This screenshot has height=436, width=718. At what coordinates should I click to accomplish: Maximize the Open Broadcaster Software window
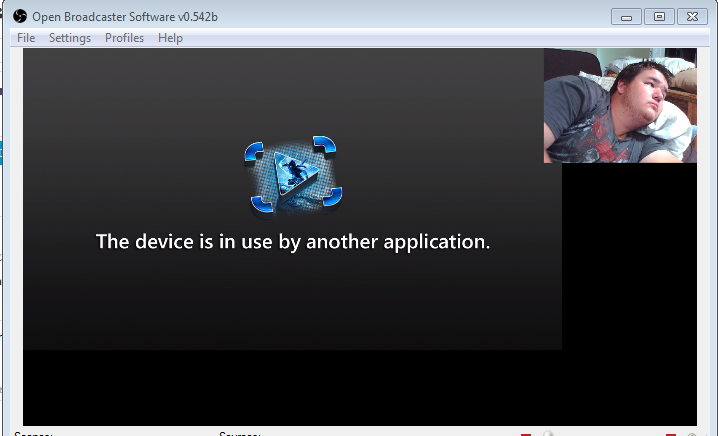coord(659,17)
